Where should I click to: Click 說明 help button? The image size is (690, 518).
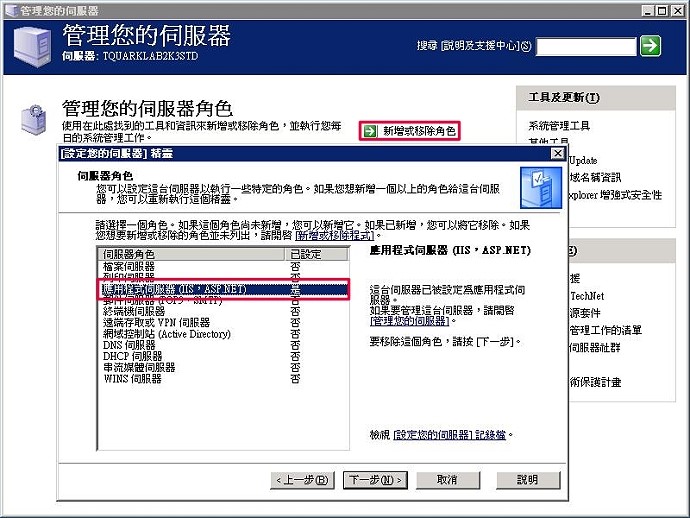[528, 480]
